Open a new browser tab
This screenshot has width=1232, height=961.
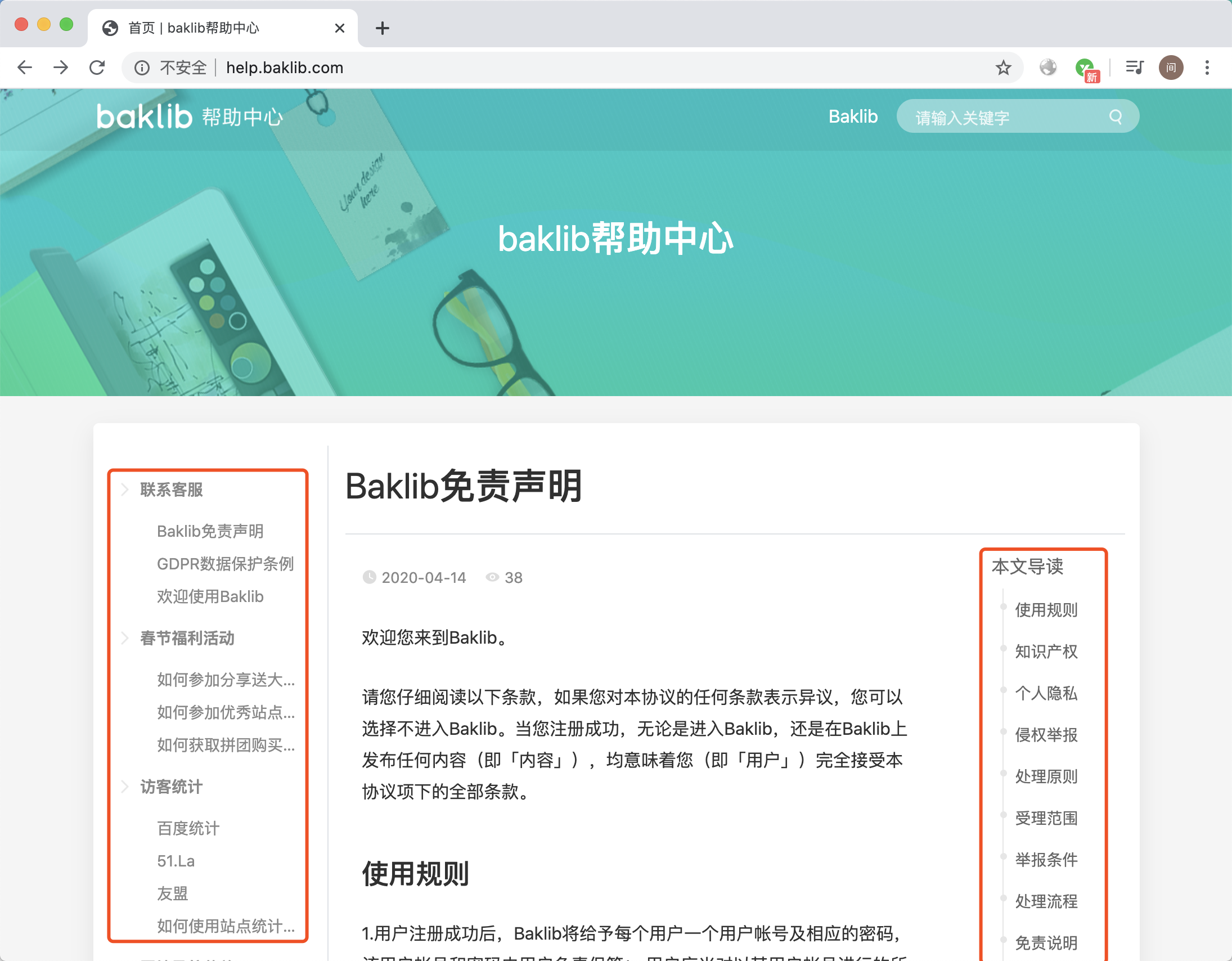[x=383, y=28]
